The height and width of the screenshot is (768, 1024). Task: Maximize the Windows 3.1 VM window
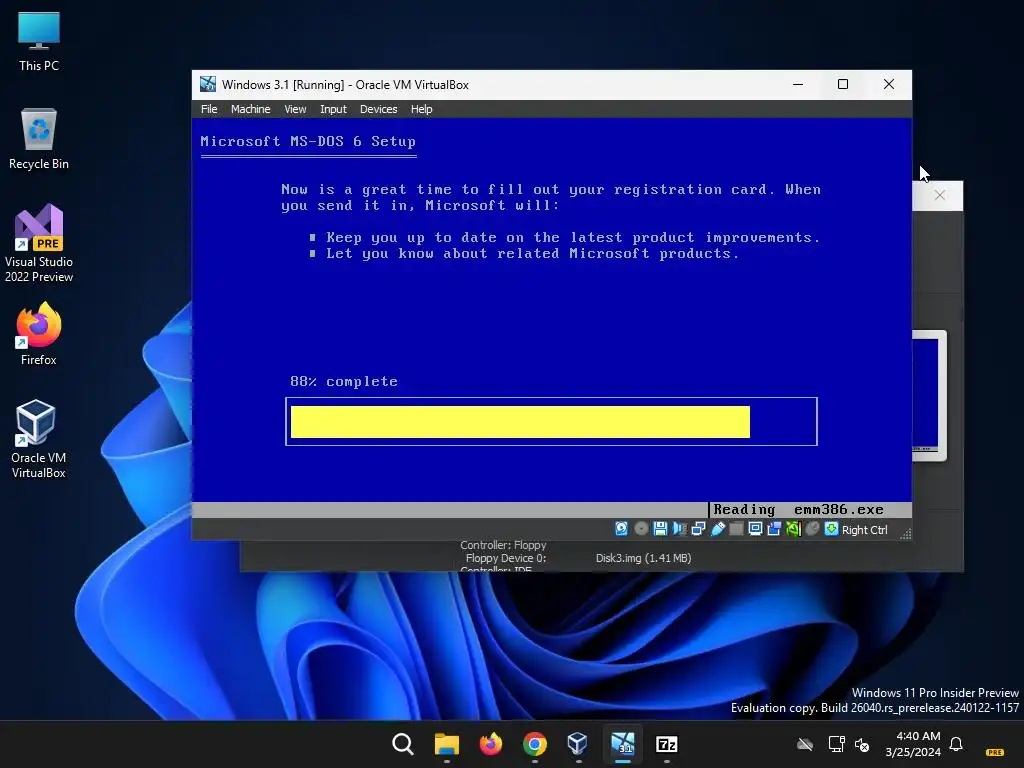click(x=842, y=84)
